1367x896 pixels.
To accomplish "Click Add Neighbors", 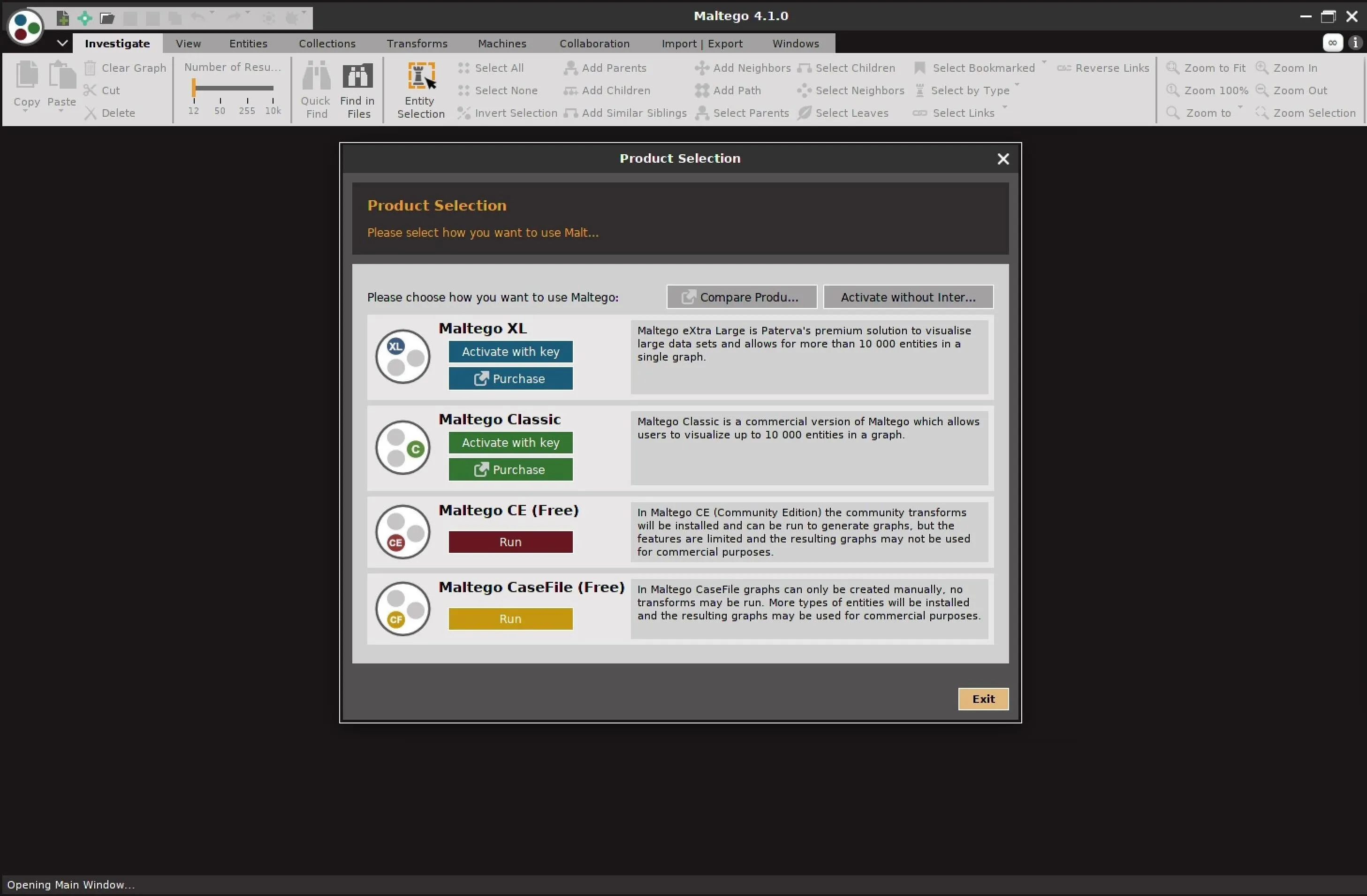I will coord(743,68).
